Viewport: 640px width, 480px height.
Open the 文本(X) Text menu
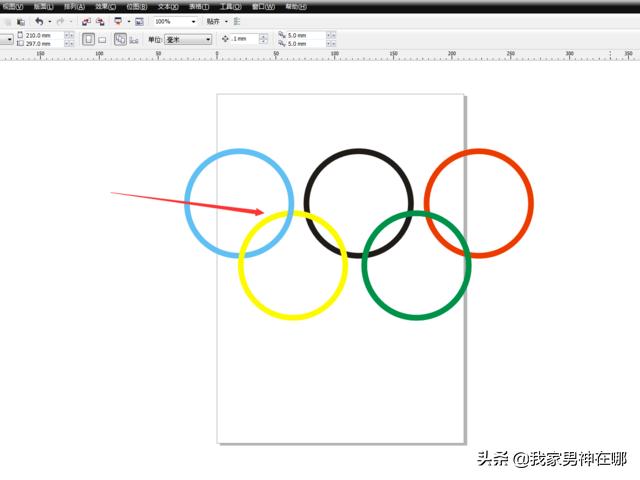[168, 7]
